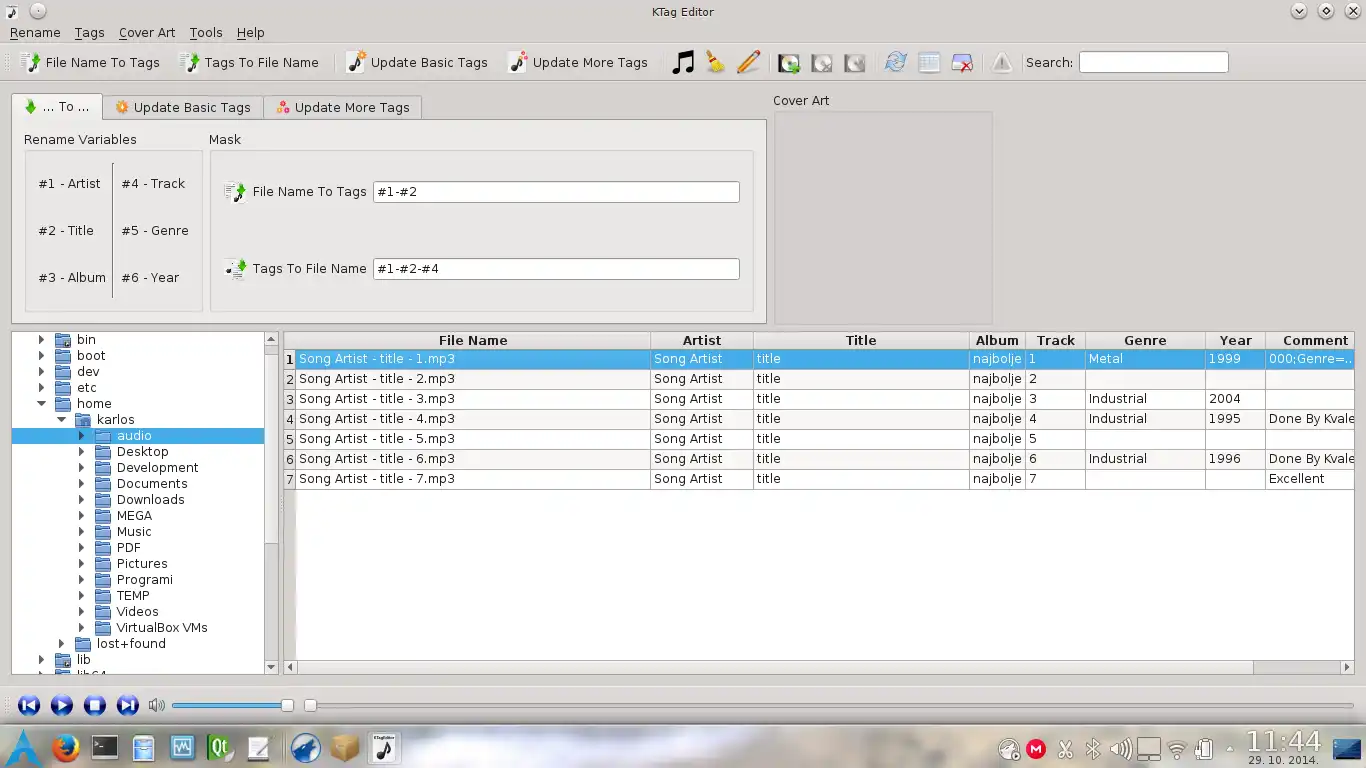Click the Album column header
The height and width of the screenshot is (768, 1366).
[997, 340]
